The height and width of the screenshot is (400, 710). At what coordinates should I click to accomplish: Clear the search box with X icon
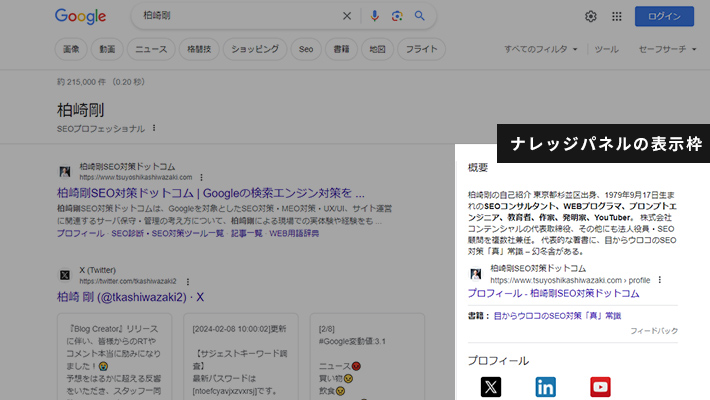click(x=347, y=16)
